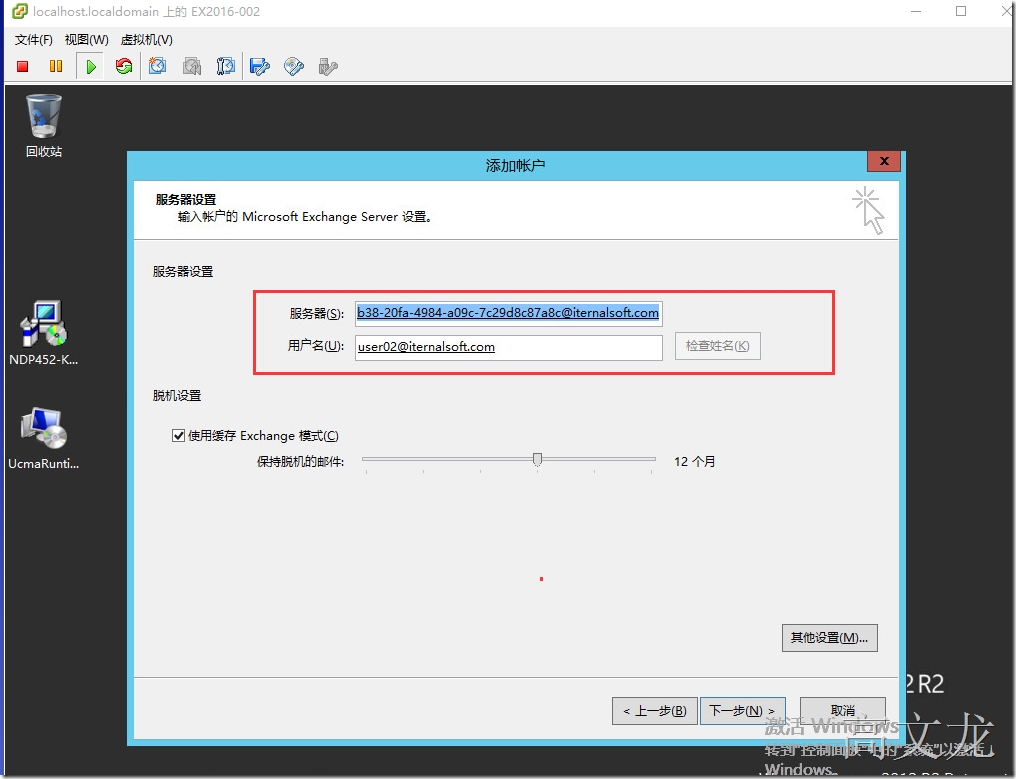Toggle 使用缓存 Exchange 模式 checkbox

click(178, 436)
